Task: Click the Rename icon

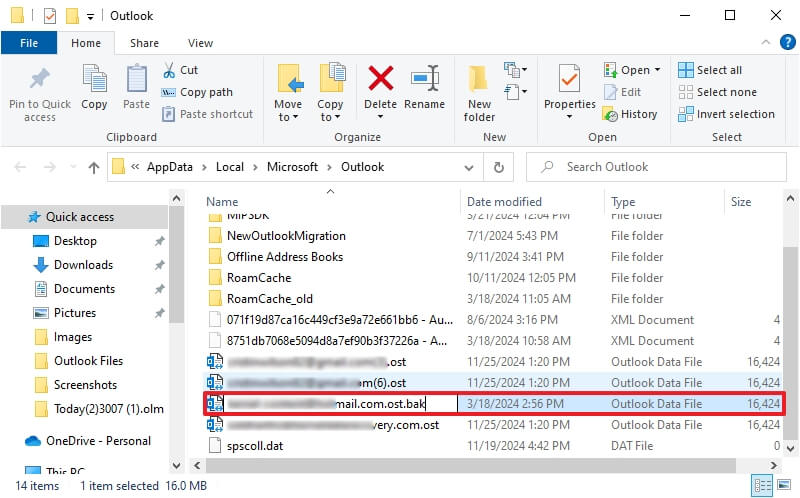Action: point(425,78)
